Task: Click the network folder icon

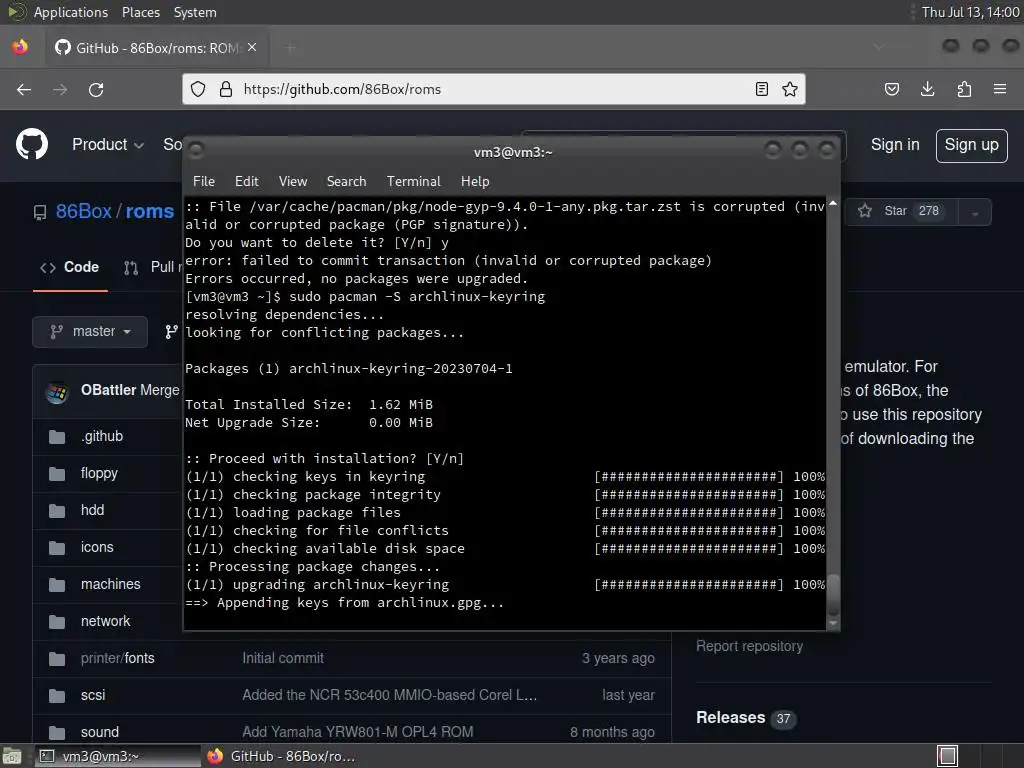Action: (x=57, y=621)
